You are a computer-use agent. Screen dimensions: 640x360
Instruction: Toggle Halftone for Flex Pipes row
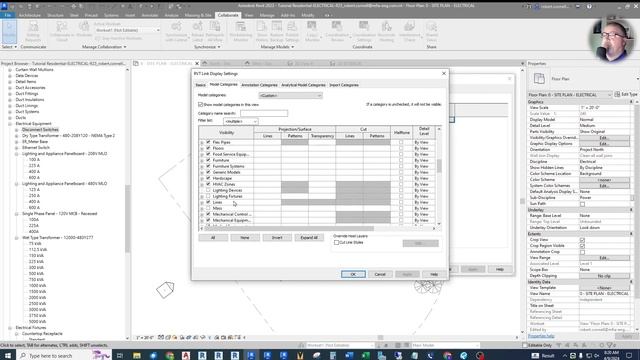point(401,142)
